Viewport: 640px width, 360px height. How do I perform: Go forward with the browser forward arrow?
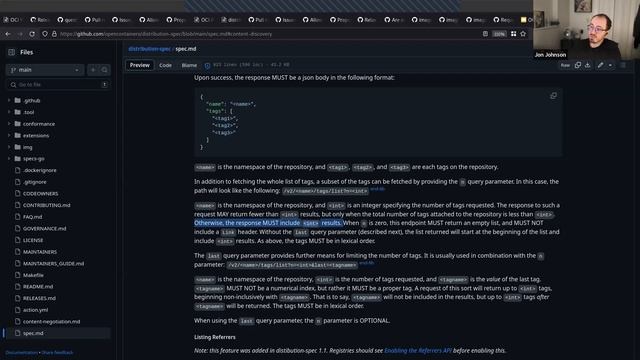click(x=20, y=34)
